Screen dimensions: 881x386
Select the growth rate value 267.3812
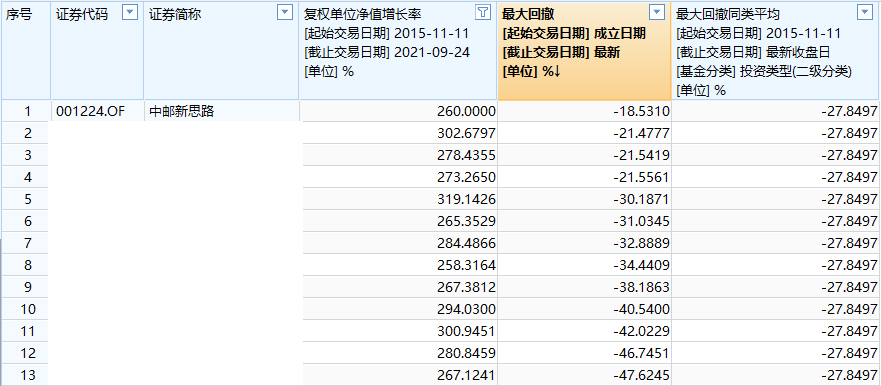pyautogui.click(x=466, y=287)
